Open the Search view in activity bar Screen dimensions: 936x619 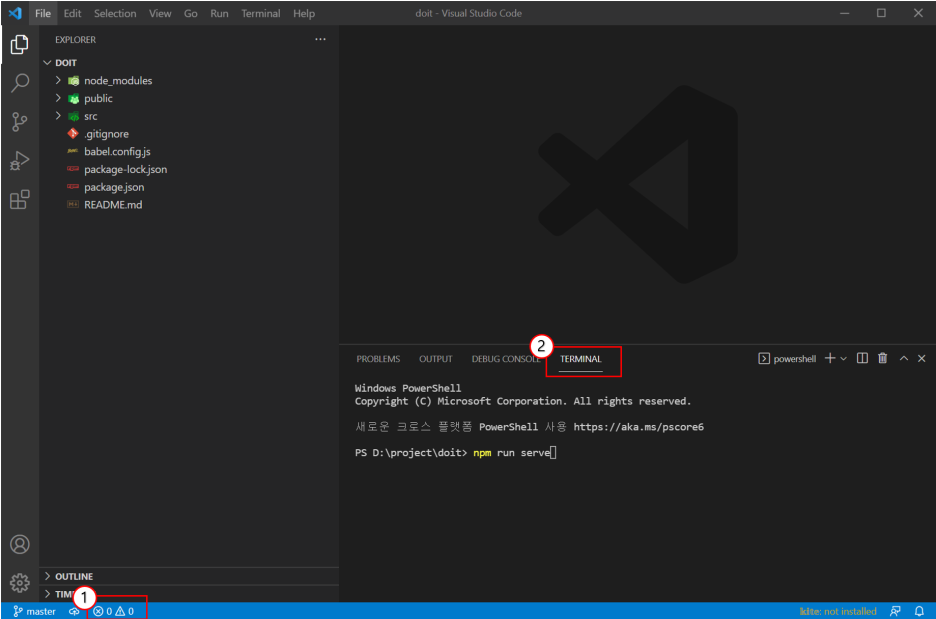click(20, 83)
